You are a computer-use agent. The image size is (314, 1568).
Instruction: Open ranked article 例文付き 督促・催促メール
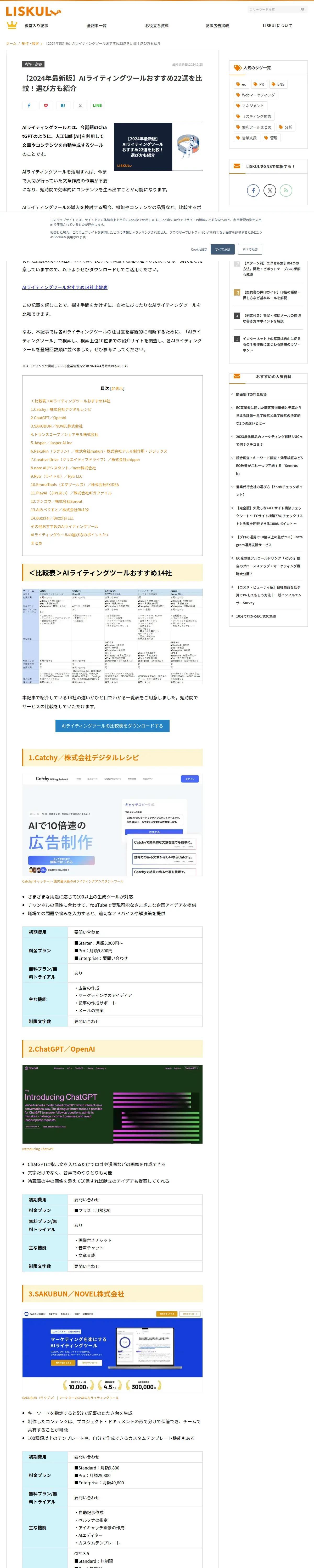click(271, 318)
